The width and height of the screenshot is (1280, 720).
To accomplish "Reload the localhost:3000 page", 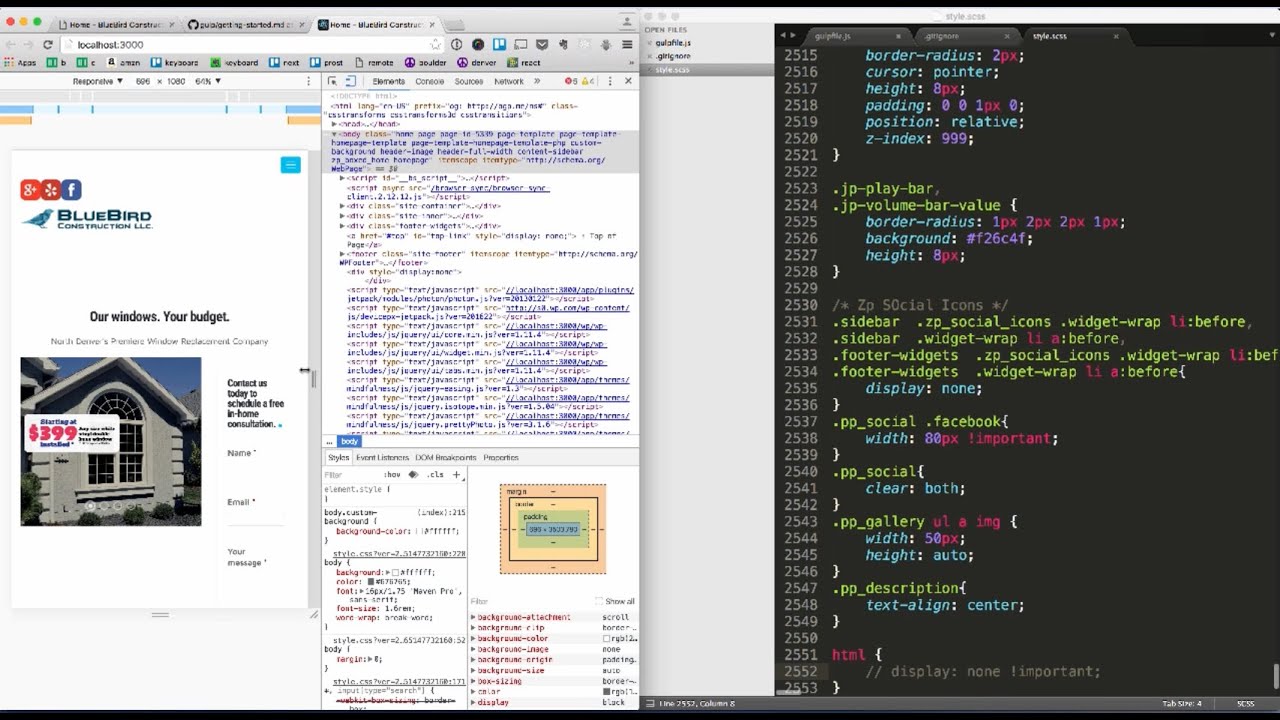I will (x=47, y=45).
